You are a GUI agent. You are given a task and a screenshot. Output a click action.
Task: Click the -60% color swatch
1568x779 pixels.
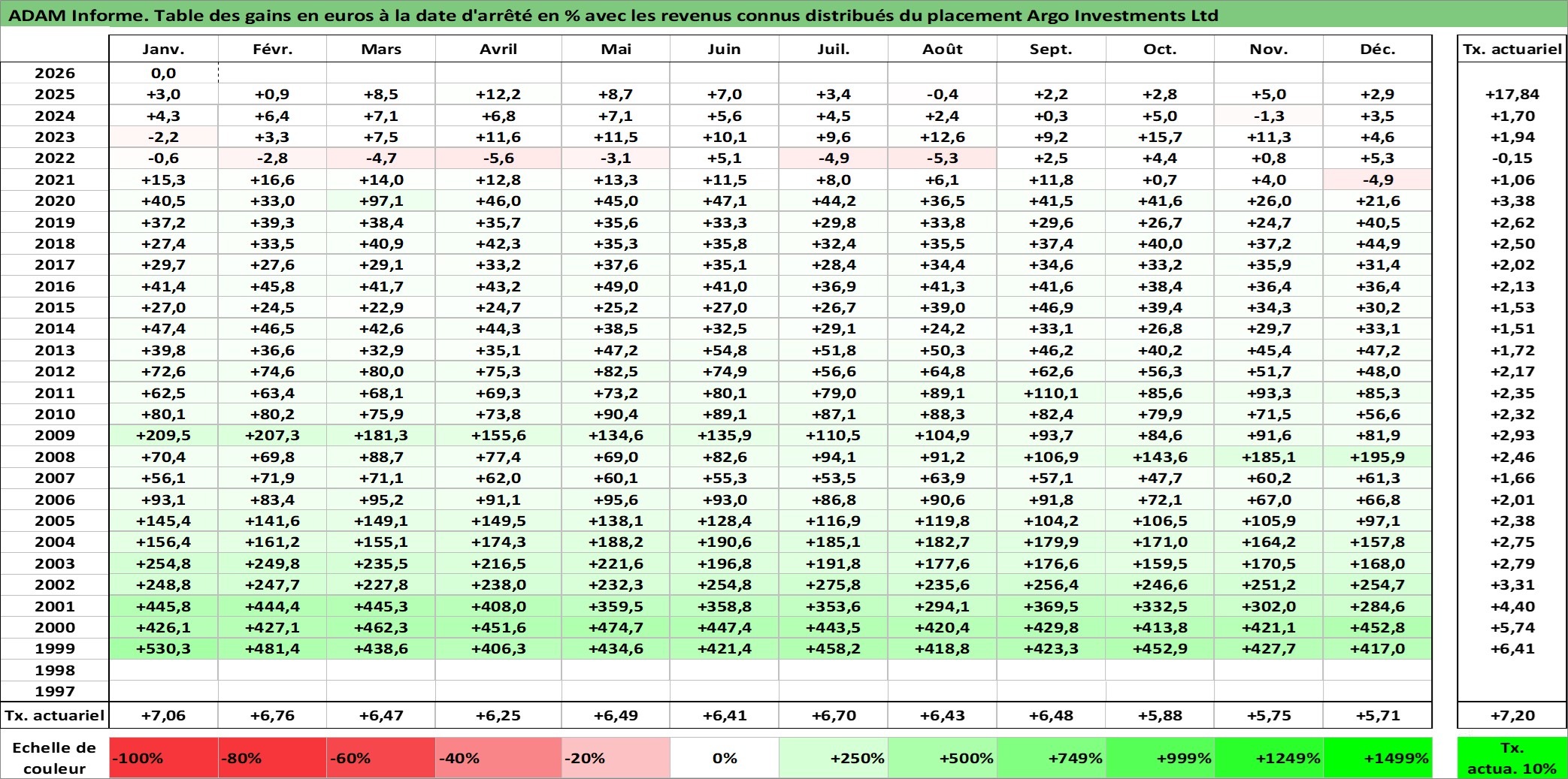click(x=381, y=758)
